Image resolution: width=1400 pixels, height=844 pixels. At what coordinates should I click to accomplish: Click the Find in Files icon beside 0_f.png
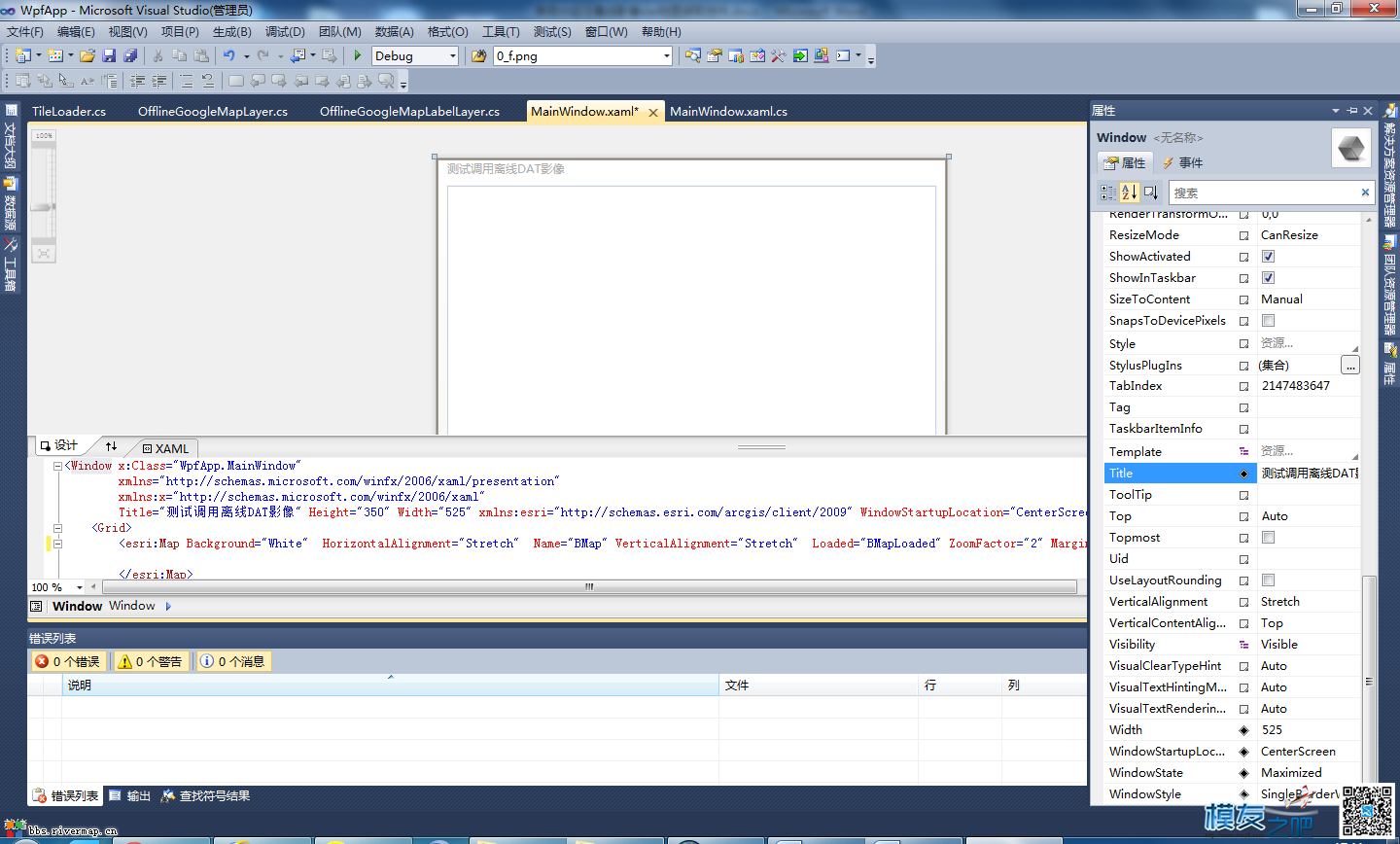478,56
